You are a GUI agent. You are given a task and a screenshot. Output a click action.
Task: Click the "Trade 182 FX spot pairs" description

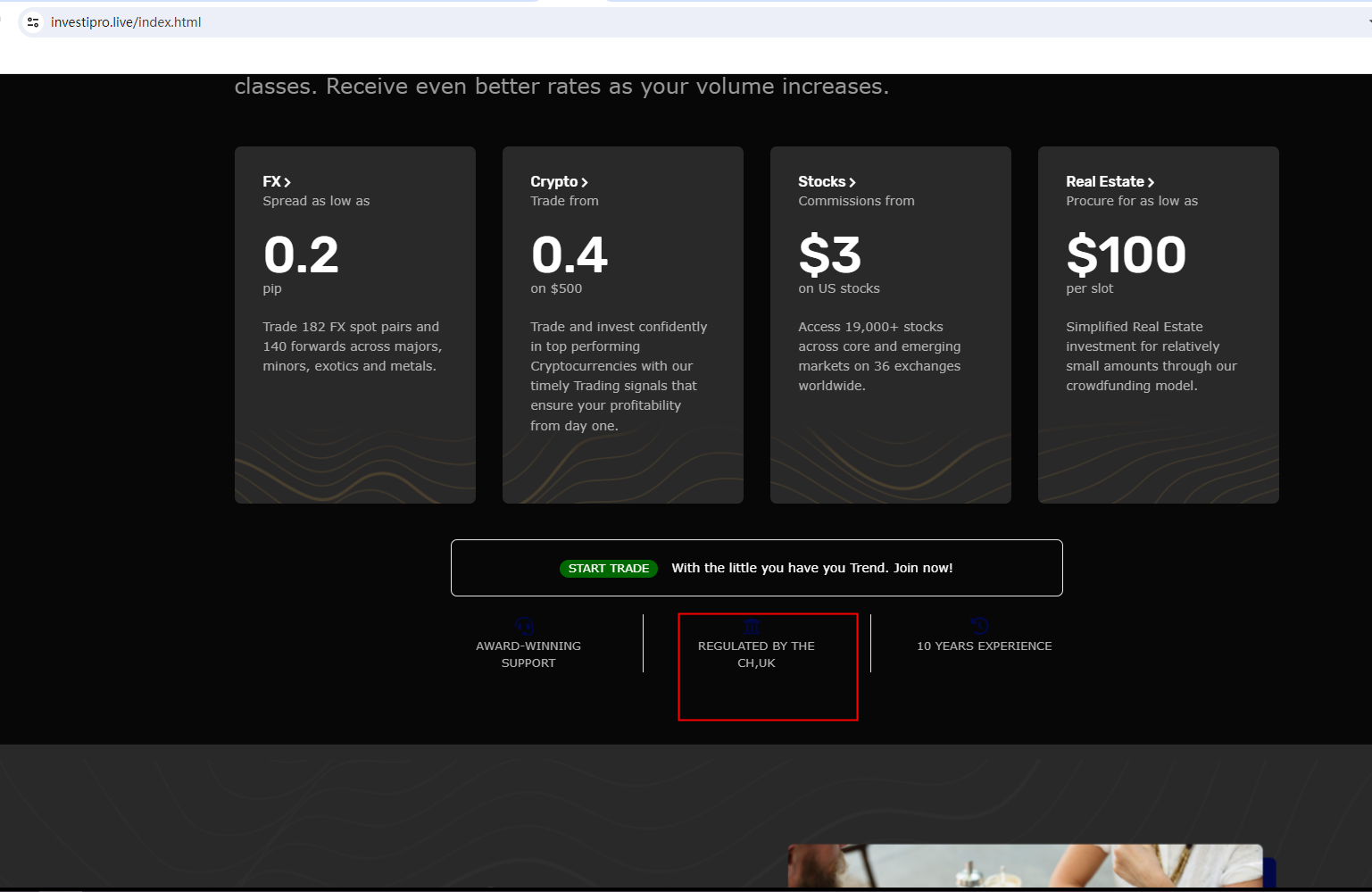(x=353, y=346)
